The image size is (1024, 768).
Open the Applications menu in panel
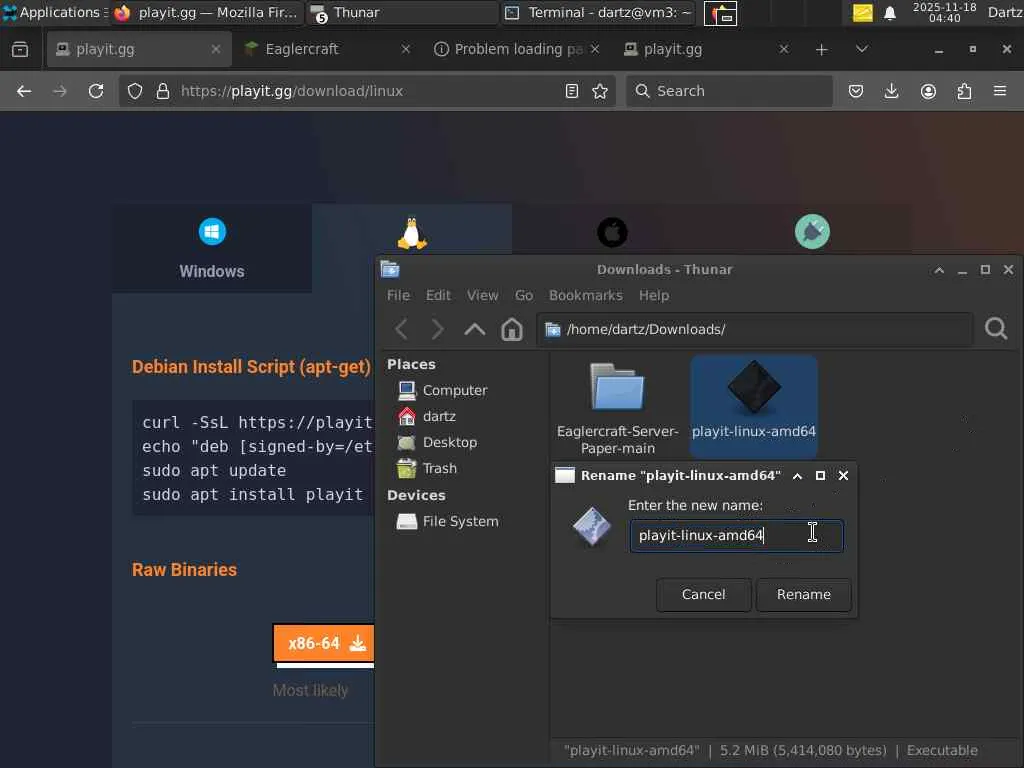tap(54, 12)
